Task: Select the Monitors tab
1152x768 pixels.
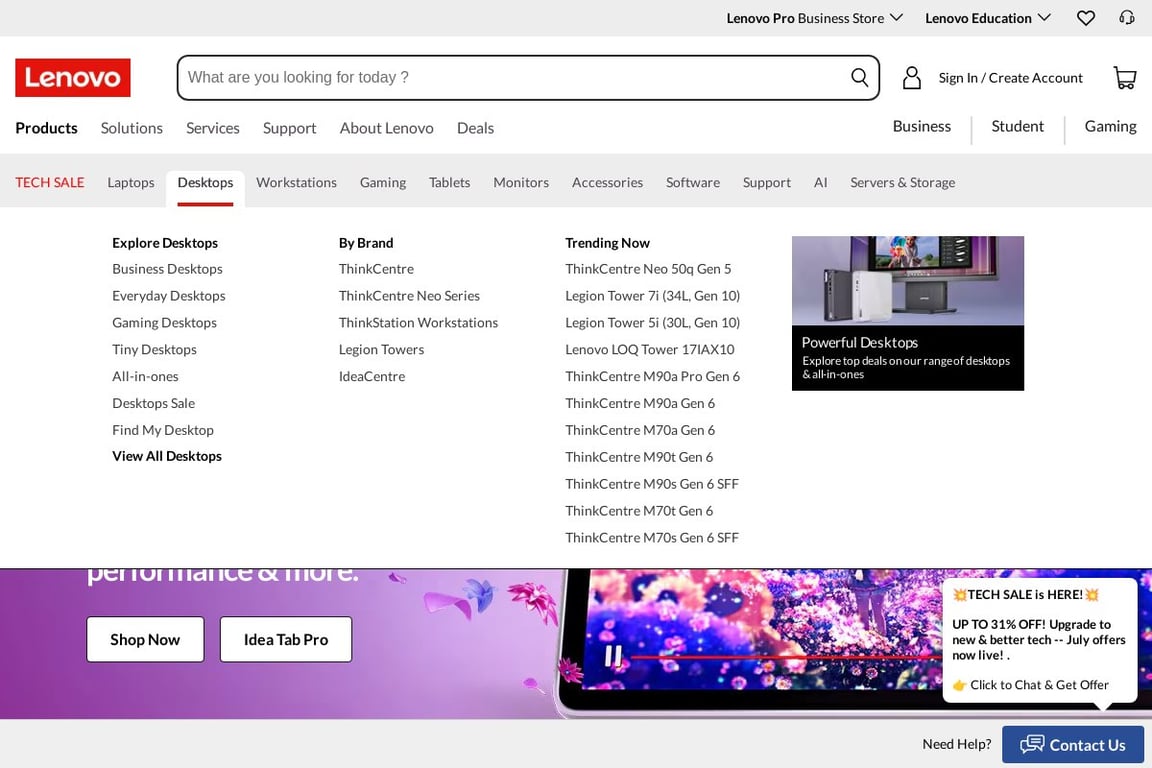Action: pyautogui.click(x=521, y=182)
